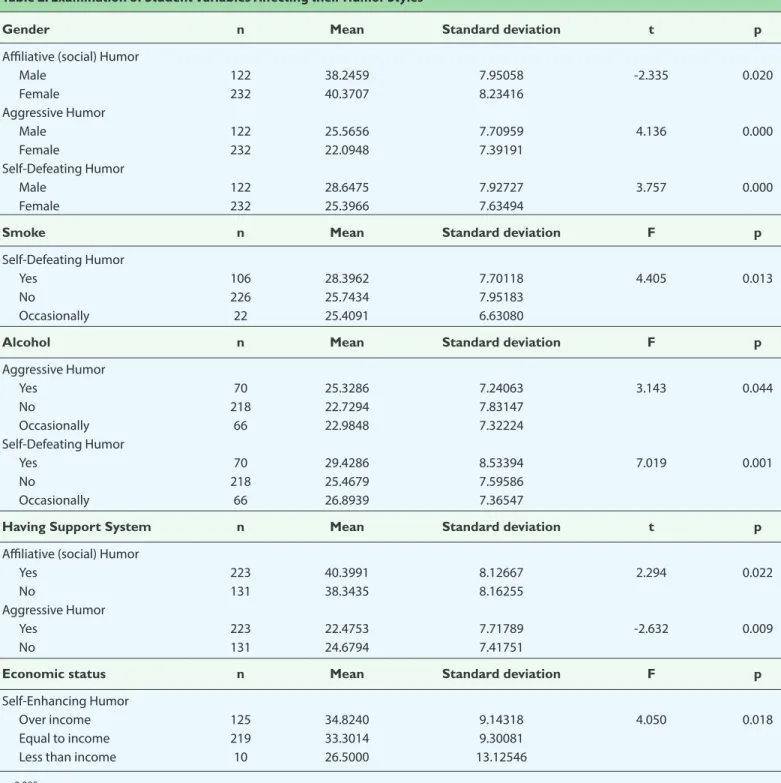Select the mean value 25.7434
The width and height of the screenshot is (781, 783).
(347, 297)
